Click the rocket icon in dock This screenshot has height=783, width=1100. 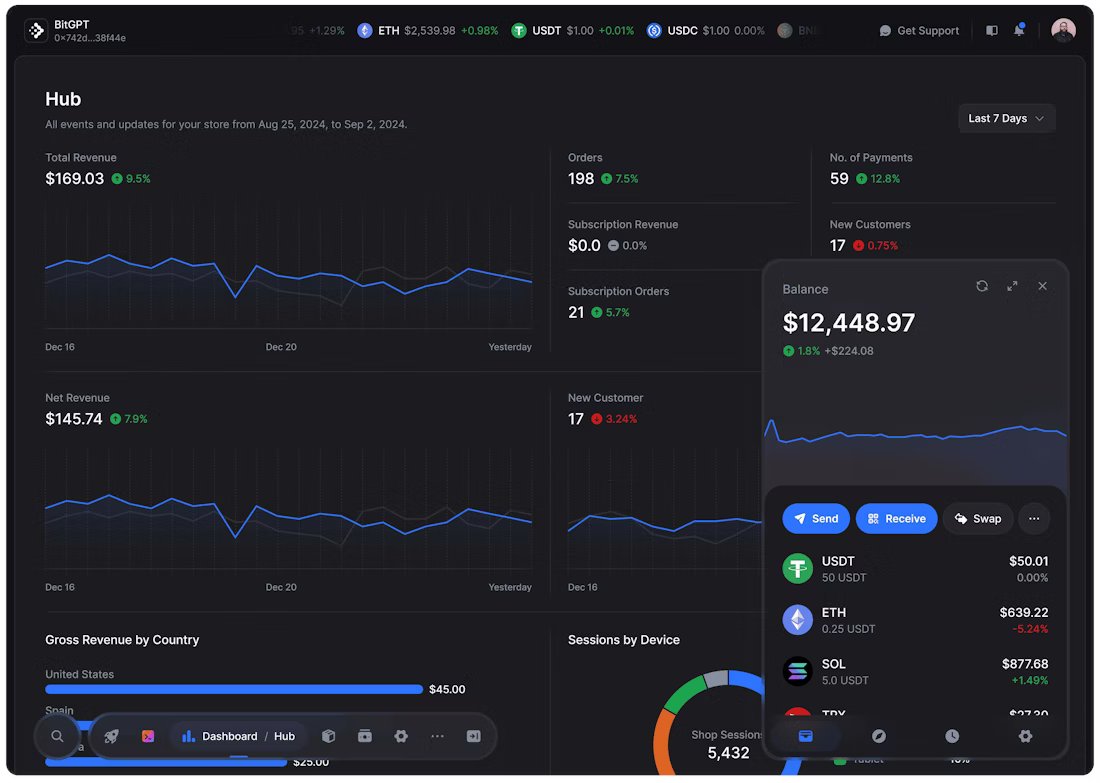pyautogui.click(x=111, y=737)
